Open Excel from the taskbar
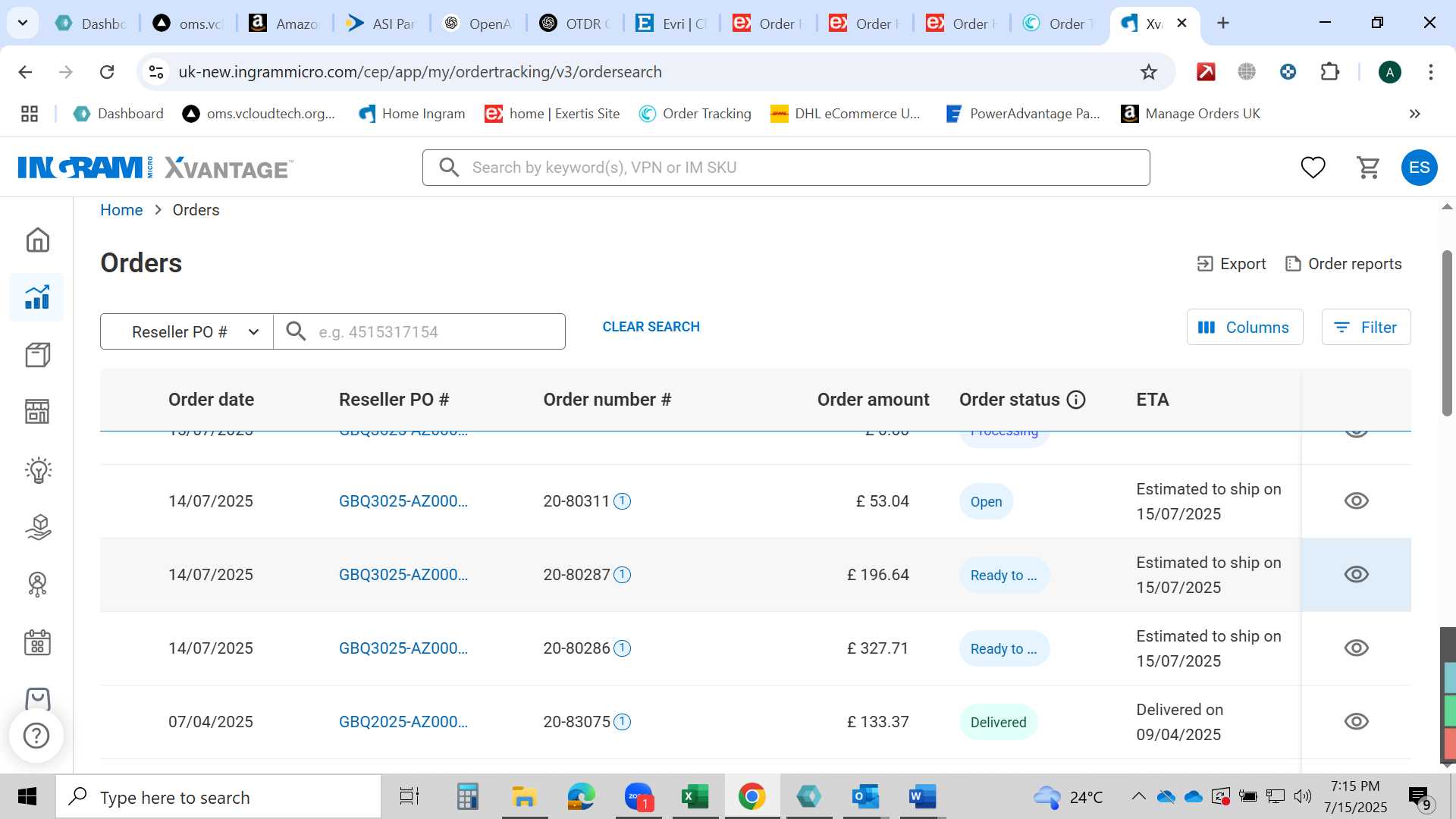This screenshot has height=819, width=1456. [x=695, y=797]
